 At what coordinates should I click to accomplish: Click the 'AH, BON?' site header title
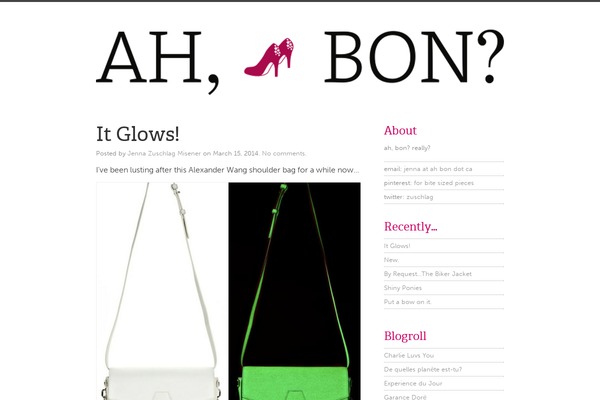tap(300, 59)
